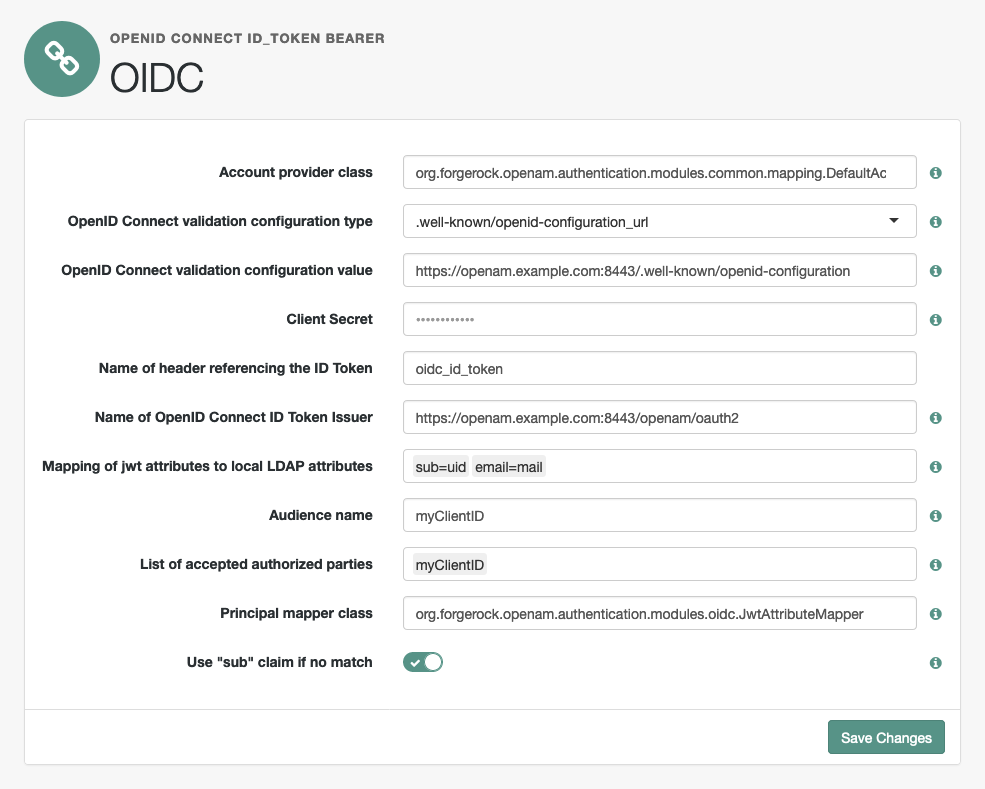Click the Client Secret password field

659,319
